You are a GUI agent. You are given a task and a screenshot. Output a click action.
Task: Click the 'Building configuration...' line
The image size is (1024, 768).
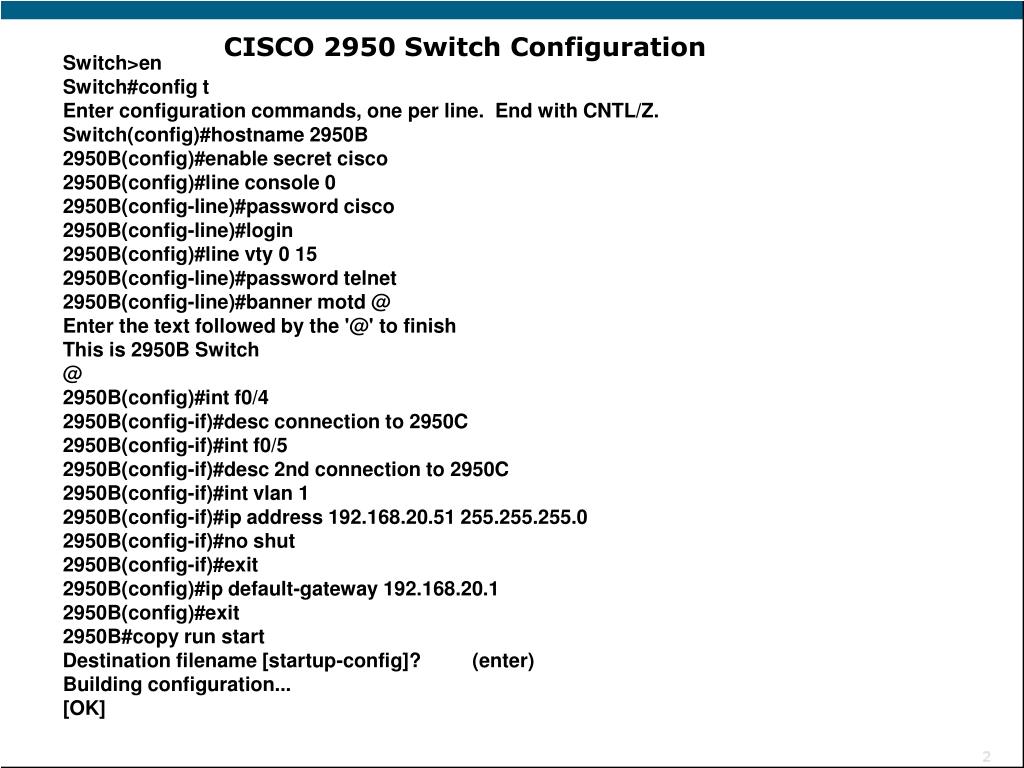point(176,685)
